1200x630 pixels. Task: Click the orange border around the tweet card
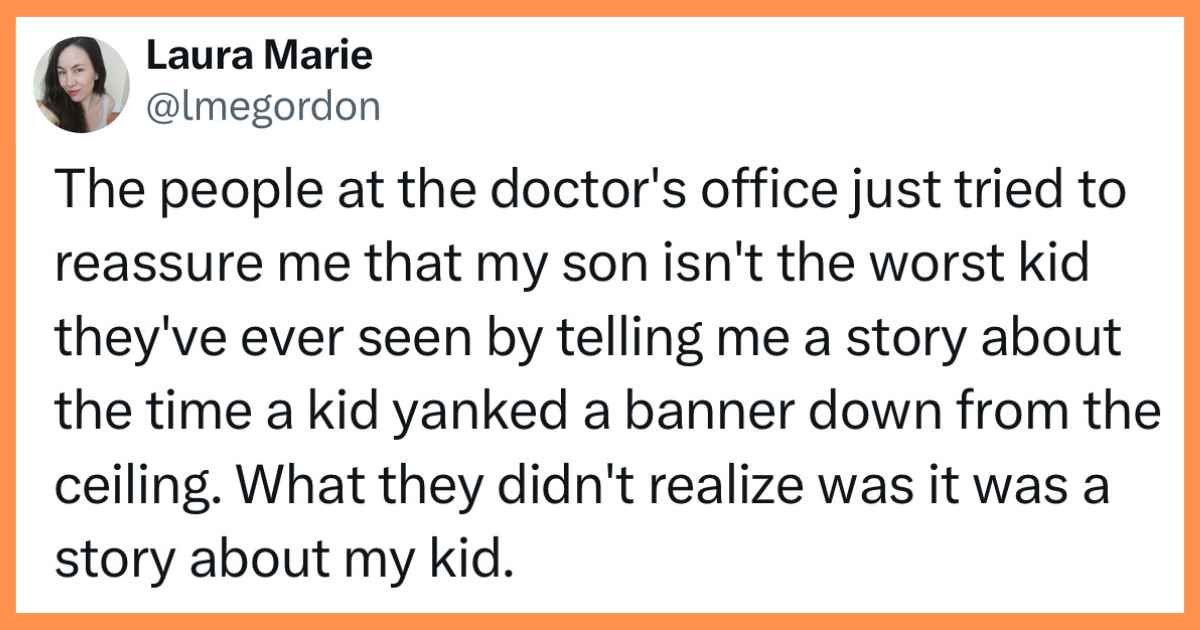click(x=600, y=8)
